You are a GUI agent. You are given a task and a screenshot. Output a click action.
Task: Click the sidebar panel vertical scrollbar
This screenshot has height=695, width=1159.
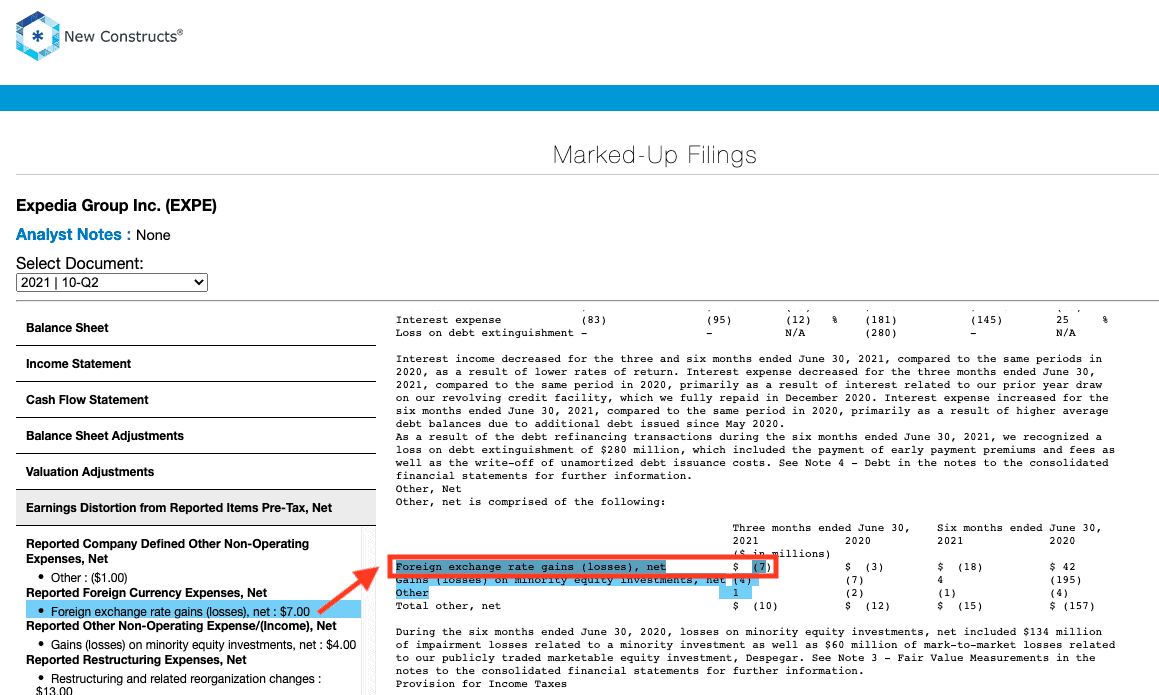point(368,611)
